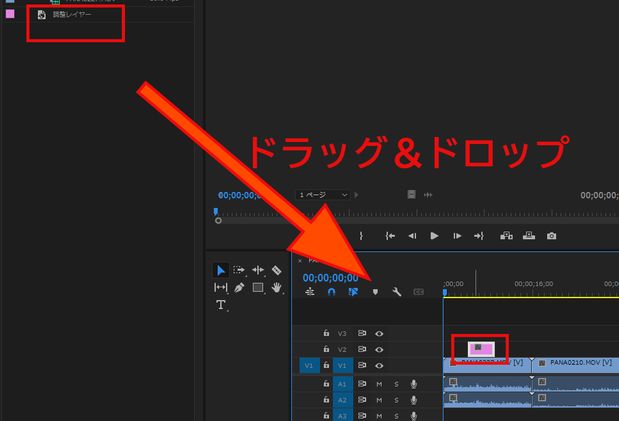619x421 pixels.
Task: Hide track V2 with eye icon
Action: 379,350
